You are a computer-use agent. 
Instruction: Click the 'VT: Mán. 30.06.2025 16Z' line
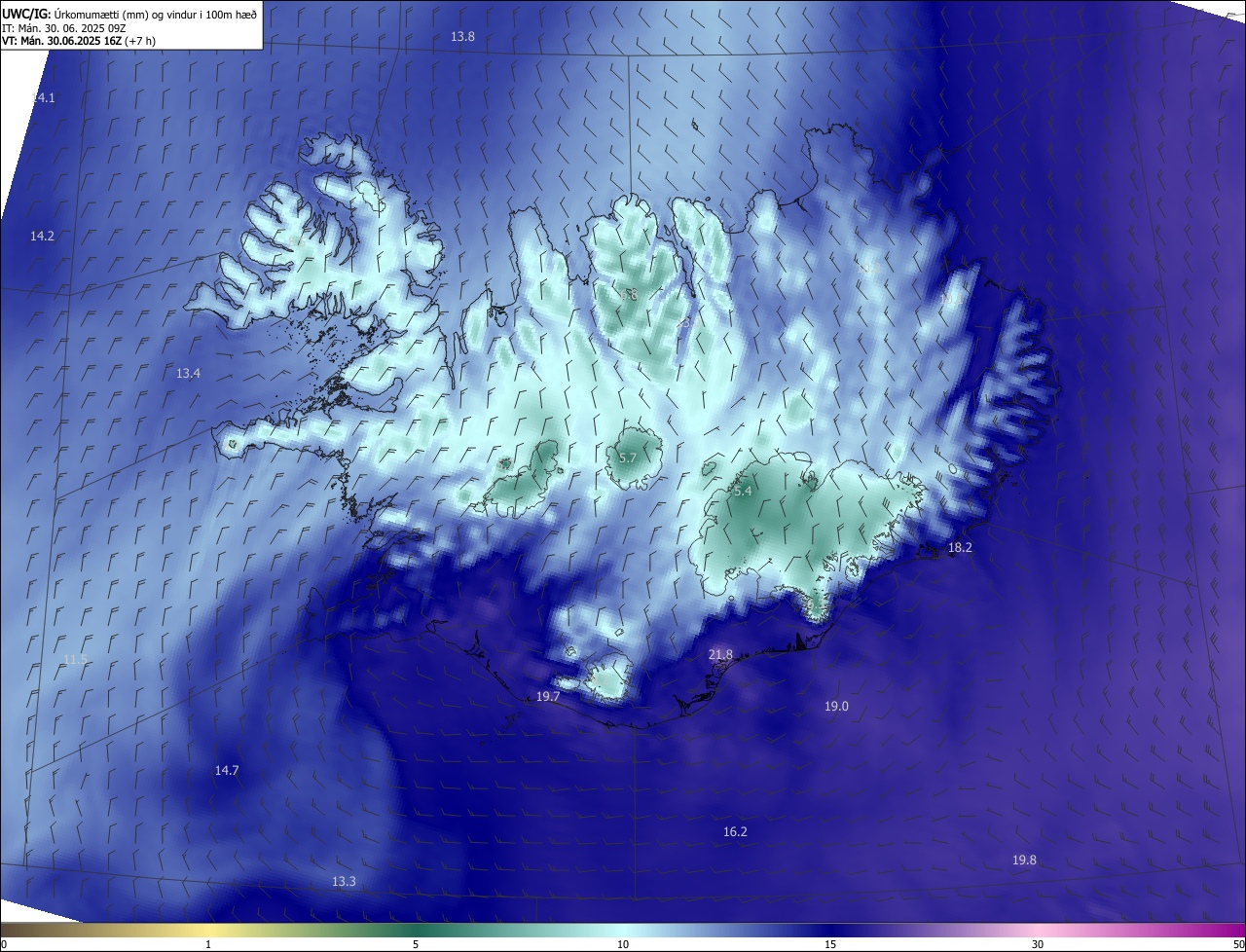61,41
